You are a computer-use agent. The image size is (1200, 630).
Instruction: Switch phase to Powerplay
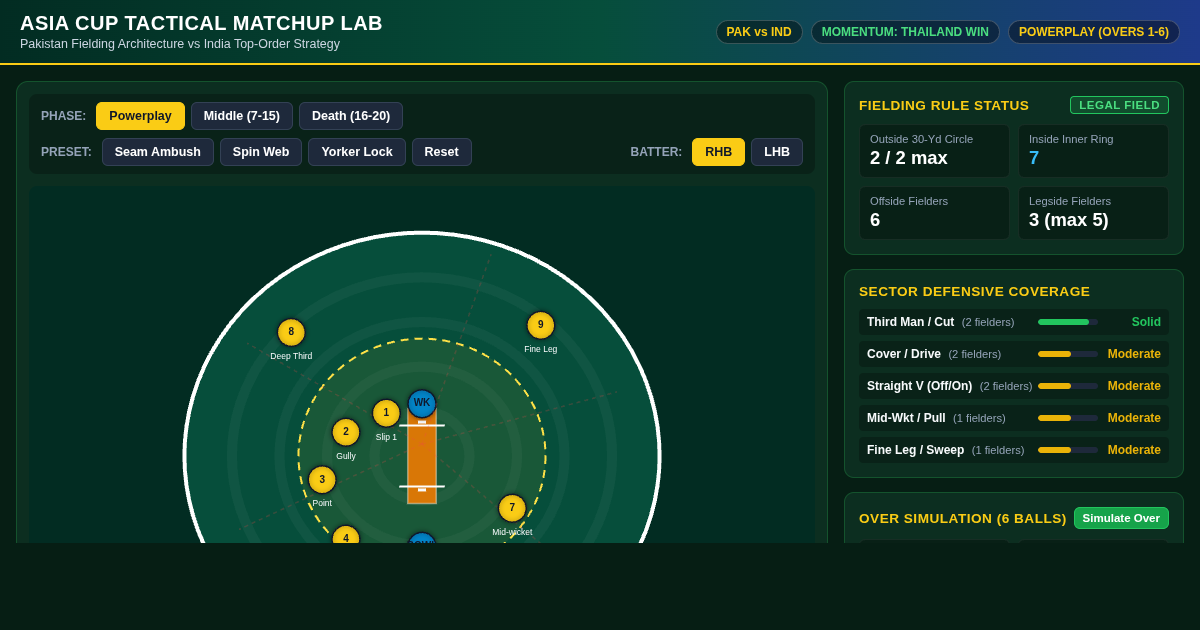tap(140, 116)
